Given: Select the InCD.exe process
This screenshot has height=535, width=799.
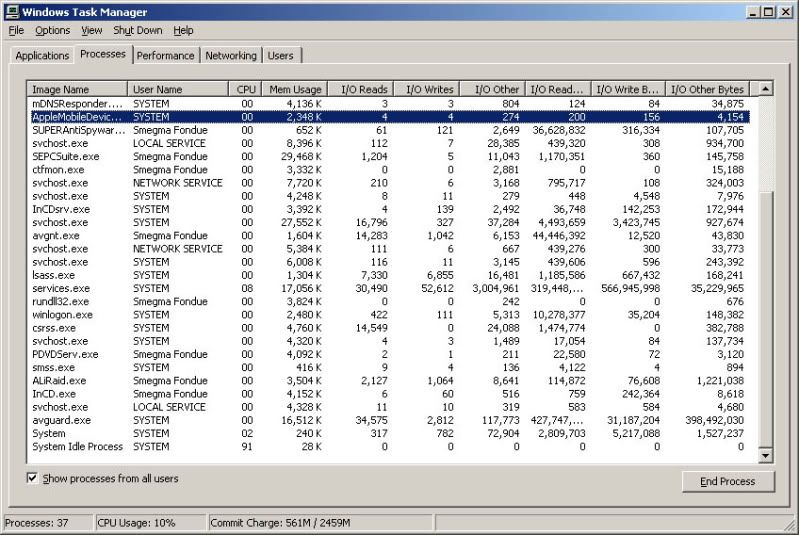Looking at the screenshot, I should 388,394.
